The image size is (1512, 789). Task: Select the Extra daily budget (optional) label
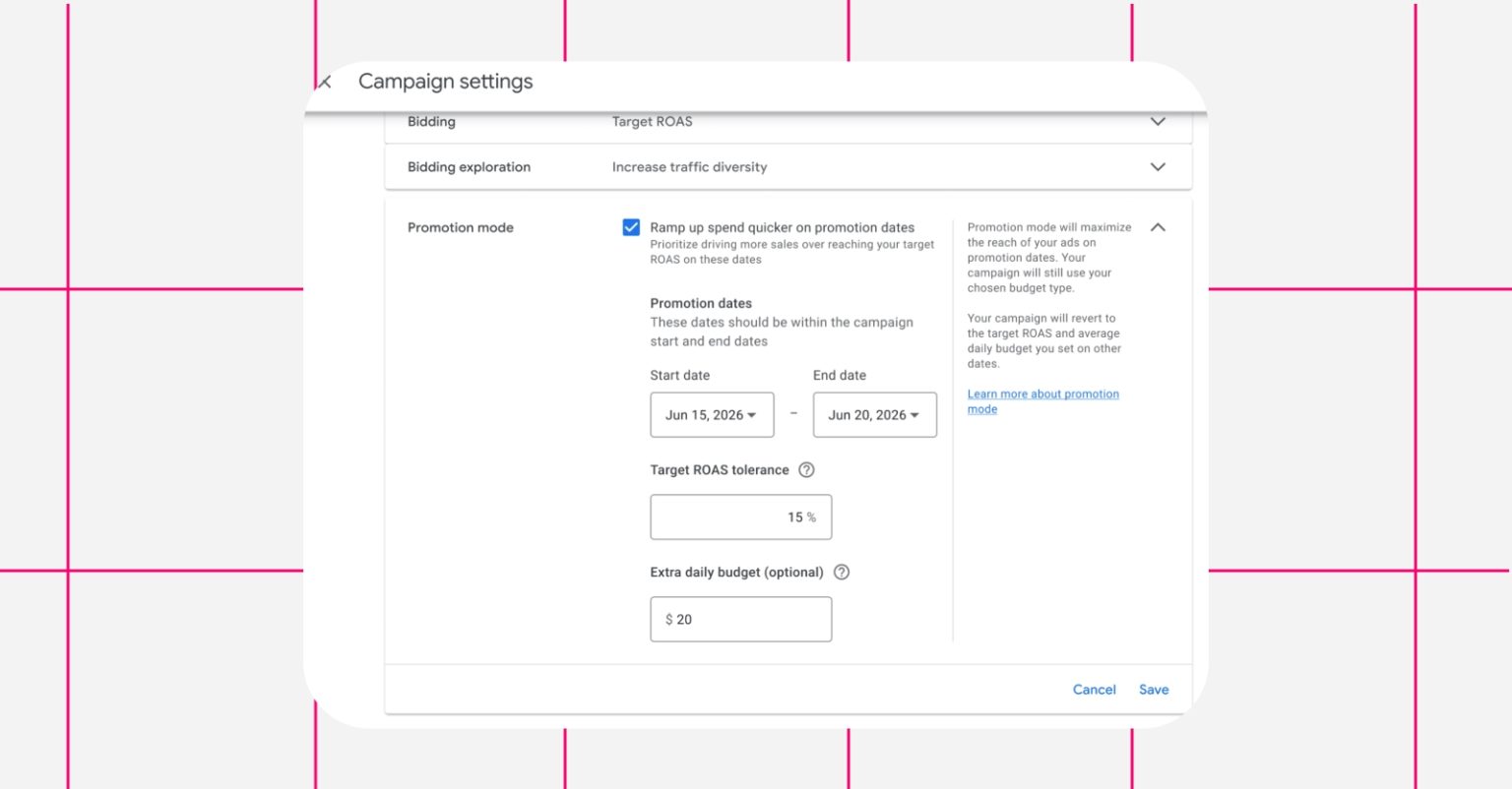coord(736,573)
